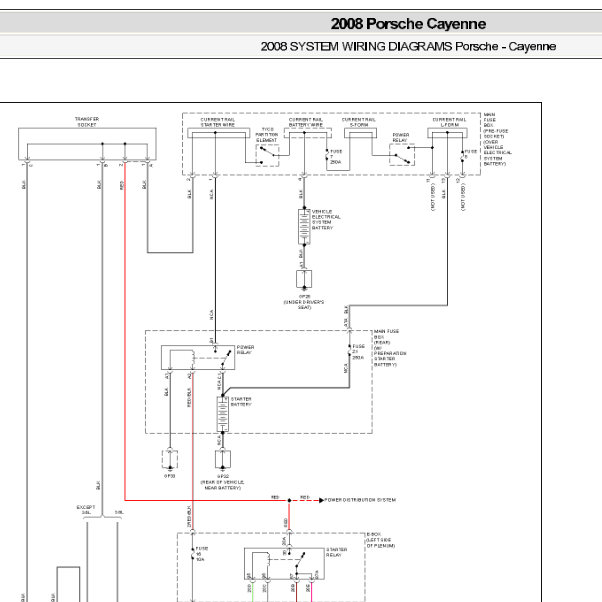The height and width of the screenshot is (602, 602).
Task: Click the "POWER DISTRIBUTION SYSTEM" reference
Action: click(x=360, y=500)
